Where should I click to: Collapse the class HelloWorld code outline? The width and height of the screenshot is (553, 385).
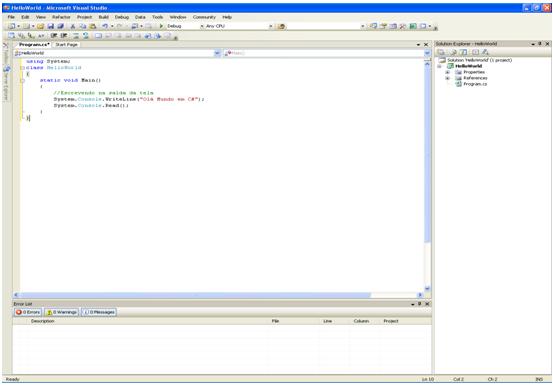click(23, 68)
